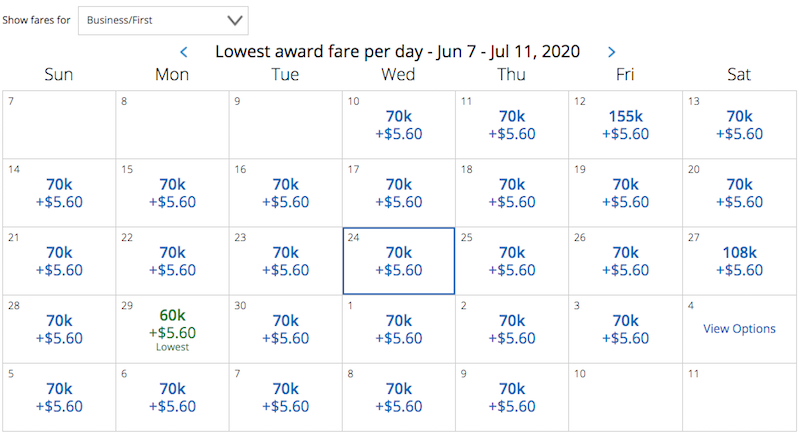Pick July 9 Thursday 70k fare
Image resolution: width=800 pixels, height=434 pixels.
click(512, 397)
